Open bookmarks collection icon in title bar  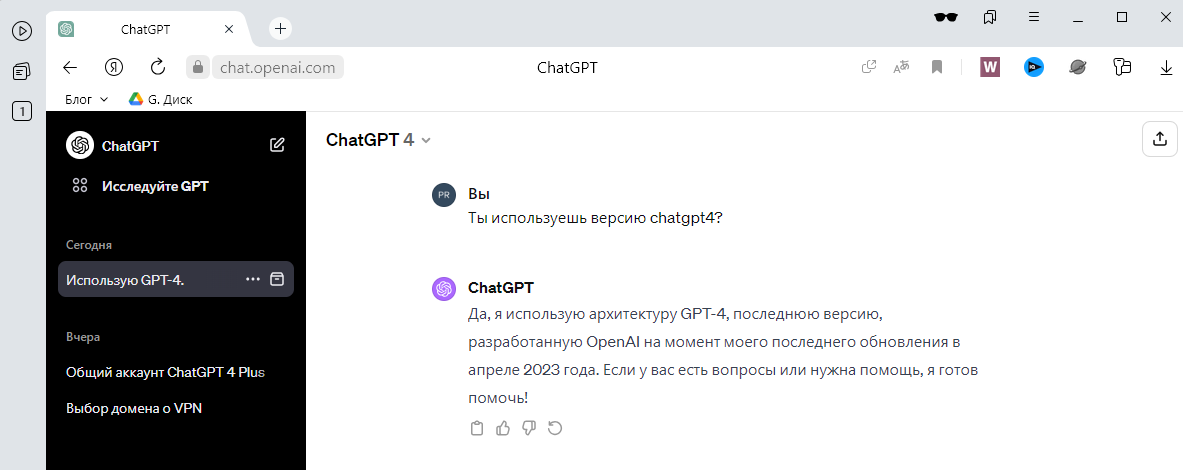(x=991, y=17)
